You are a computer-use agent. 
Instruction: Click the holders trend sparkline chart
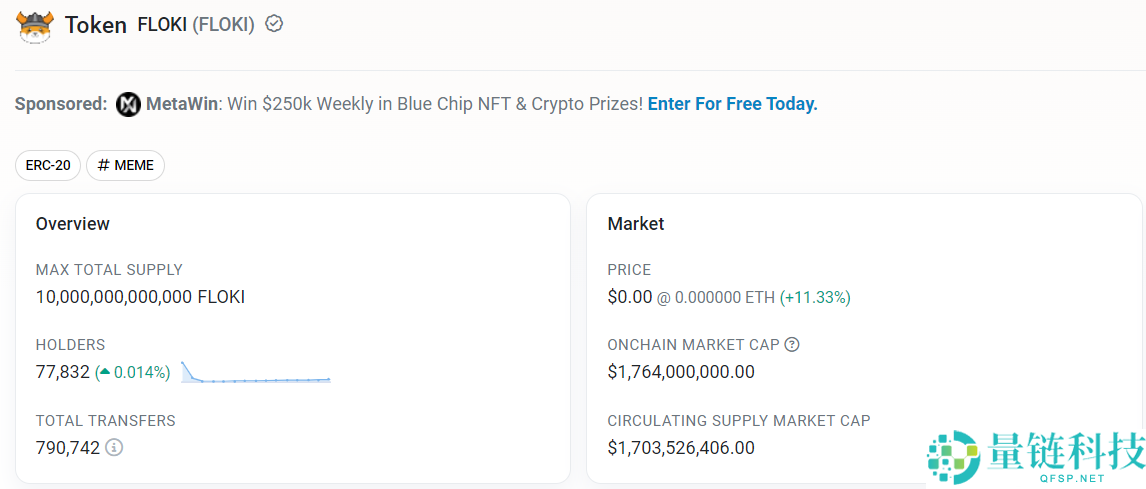256,373
